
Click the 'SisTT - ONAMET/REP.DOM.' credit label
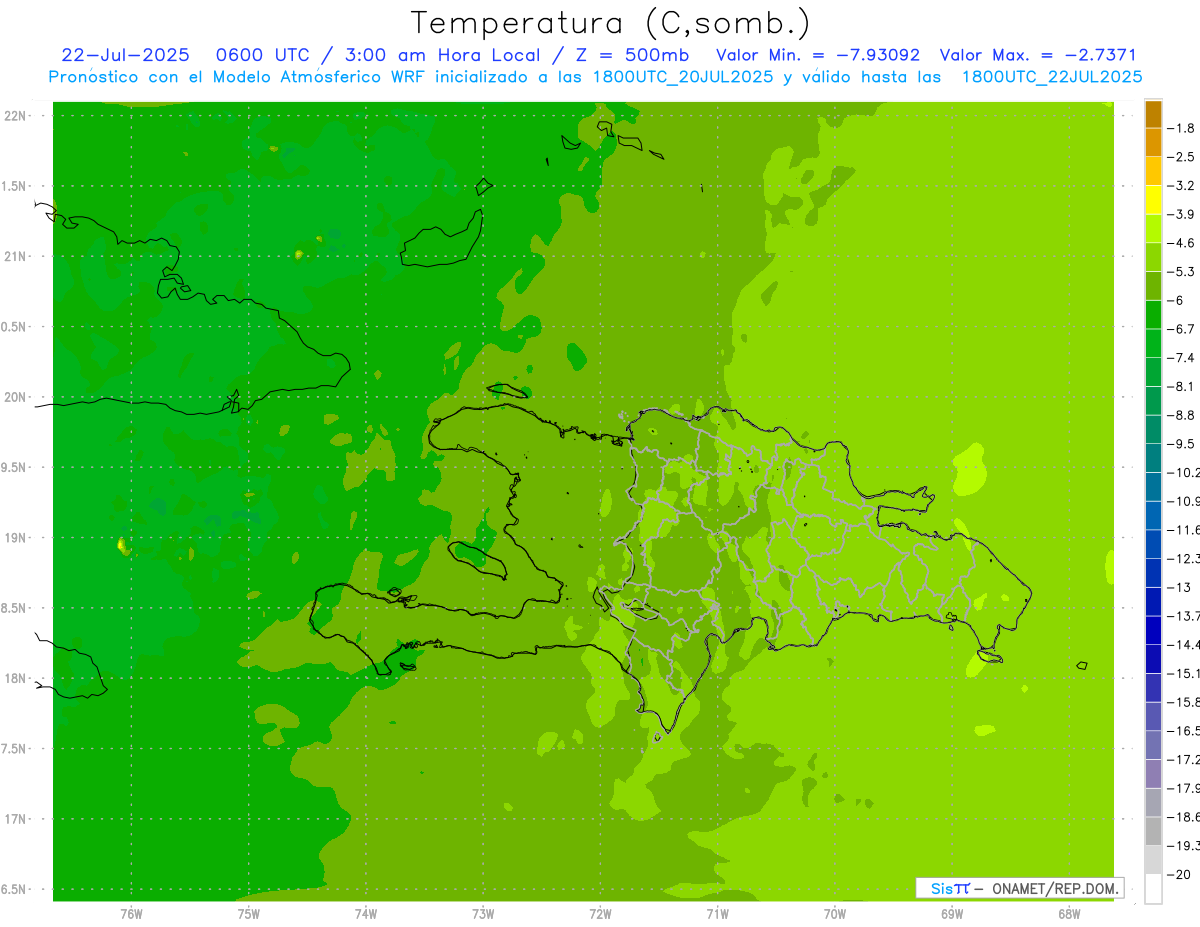pyautogui.click(x=1020, y=888)
